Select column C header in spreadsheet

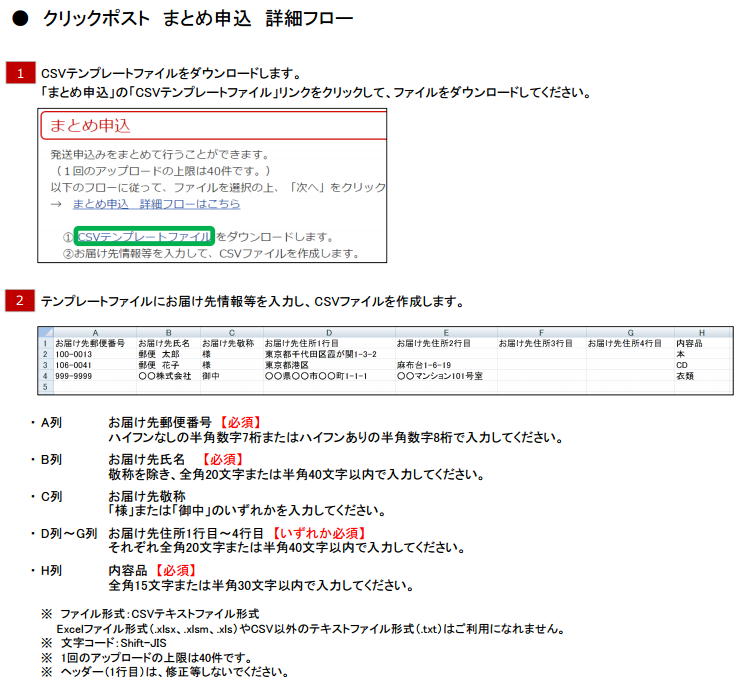point(232,333)
